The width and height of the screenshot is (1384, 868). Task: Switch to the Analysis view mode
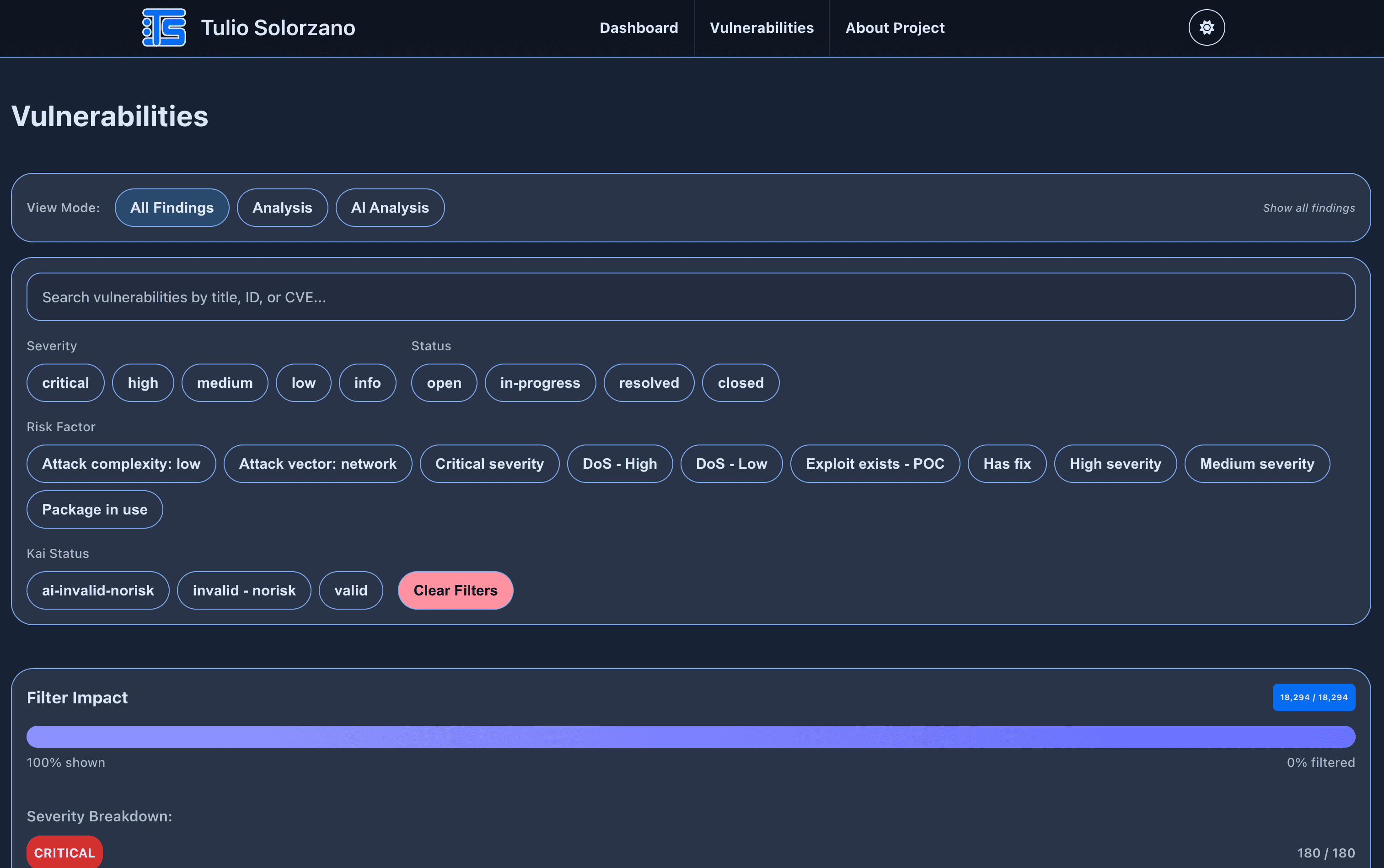click(282, 207)
